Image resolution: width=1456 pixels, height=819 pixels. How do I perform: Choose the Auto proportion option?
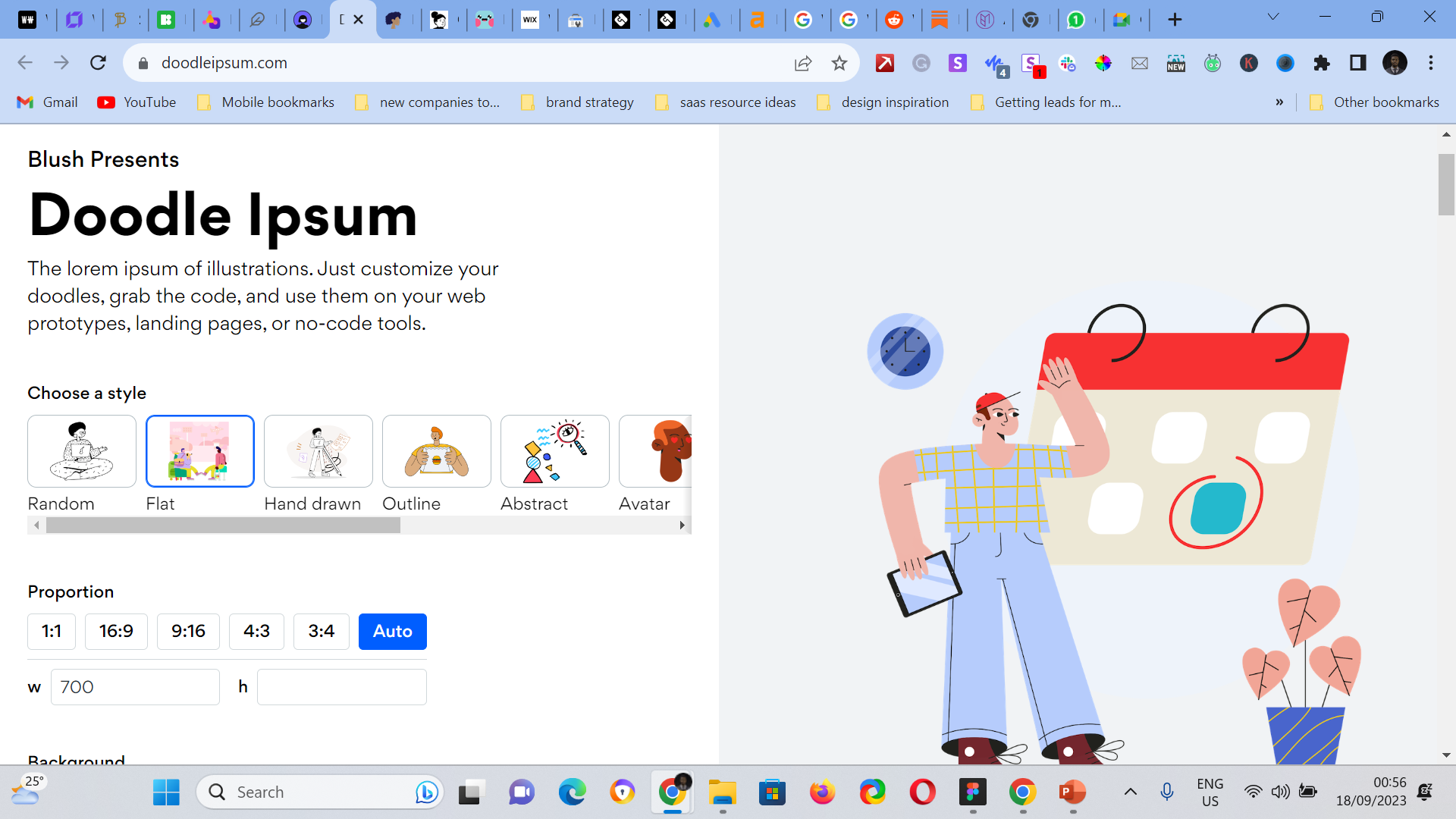[392, 632]
